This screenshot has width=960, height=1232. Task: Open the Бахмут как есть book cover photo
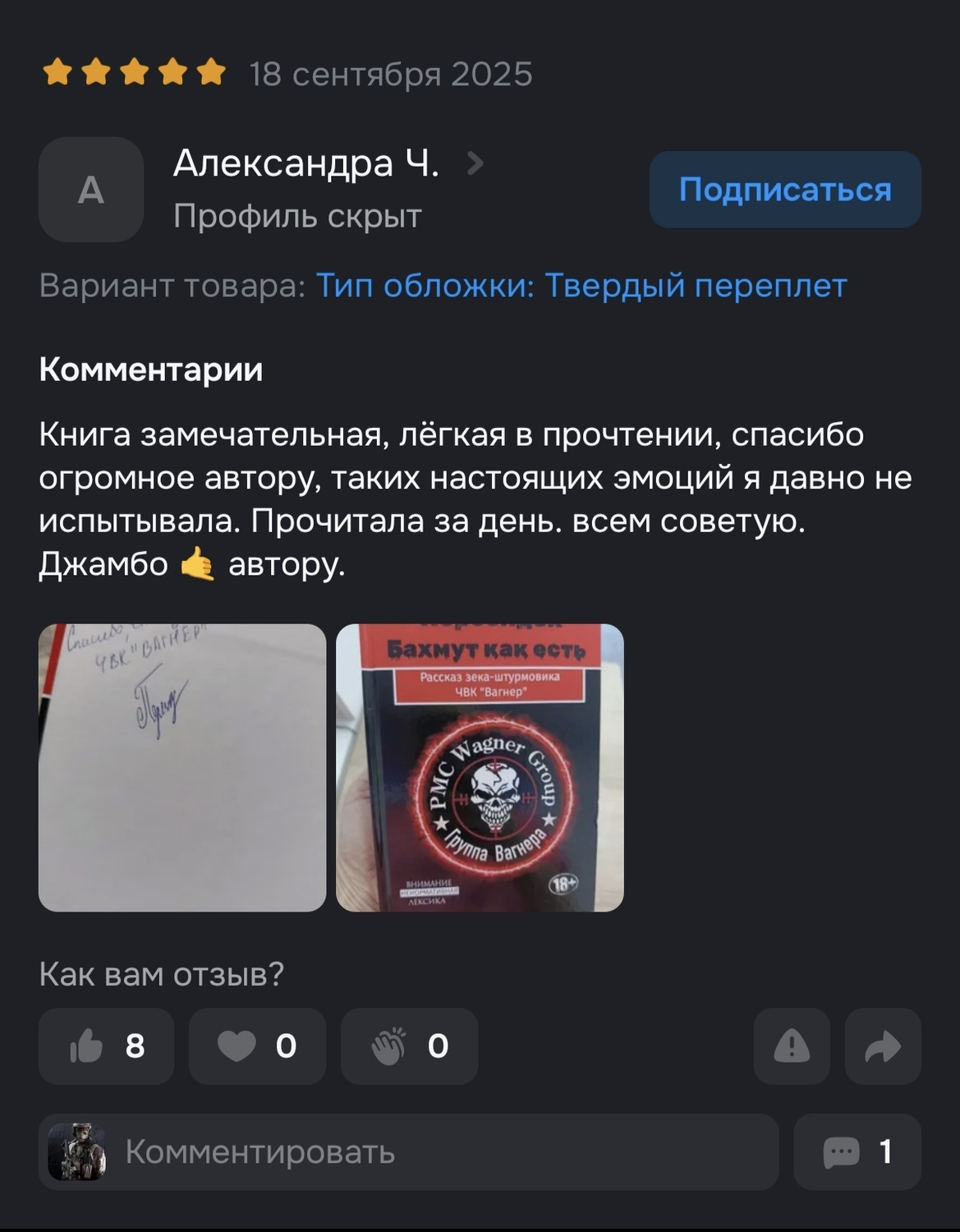click(480, 768)
